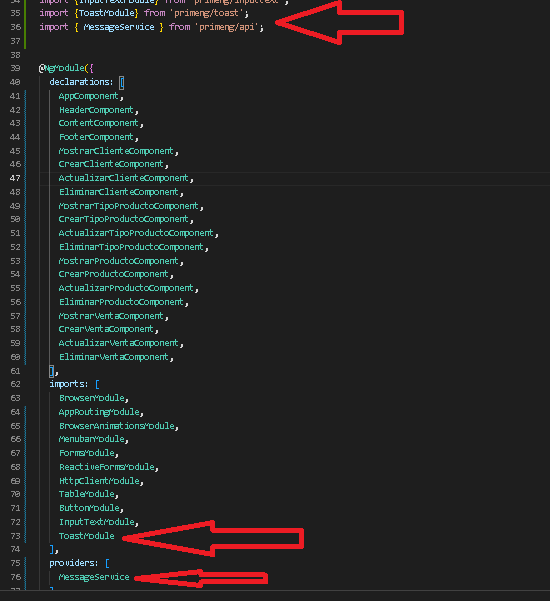Click line number 40 in the gutter

click(x=15, y=82)
